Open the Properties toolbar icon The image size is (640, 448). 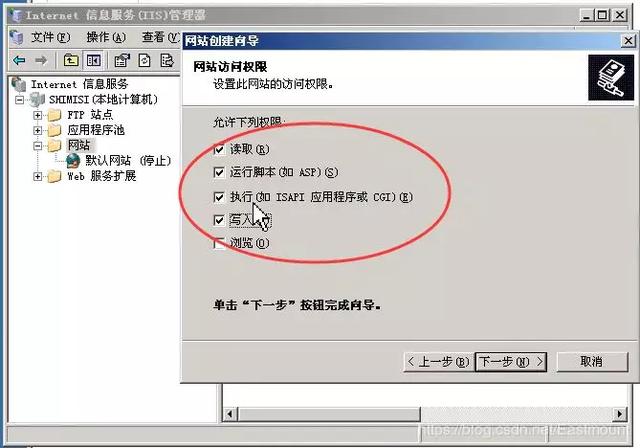coord(122,60)
